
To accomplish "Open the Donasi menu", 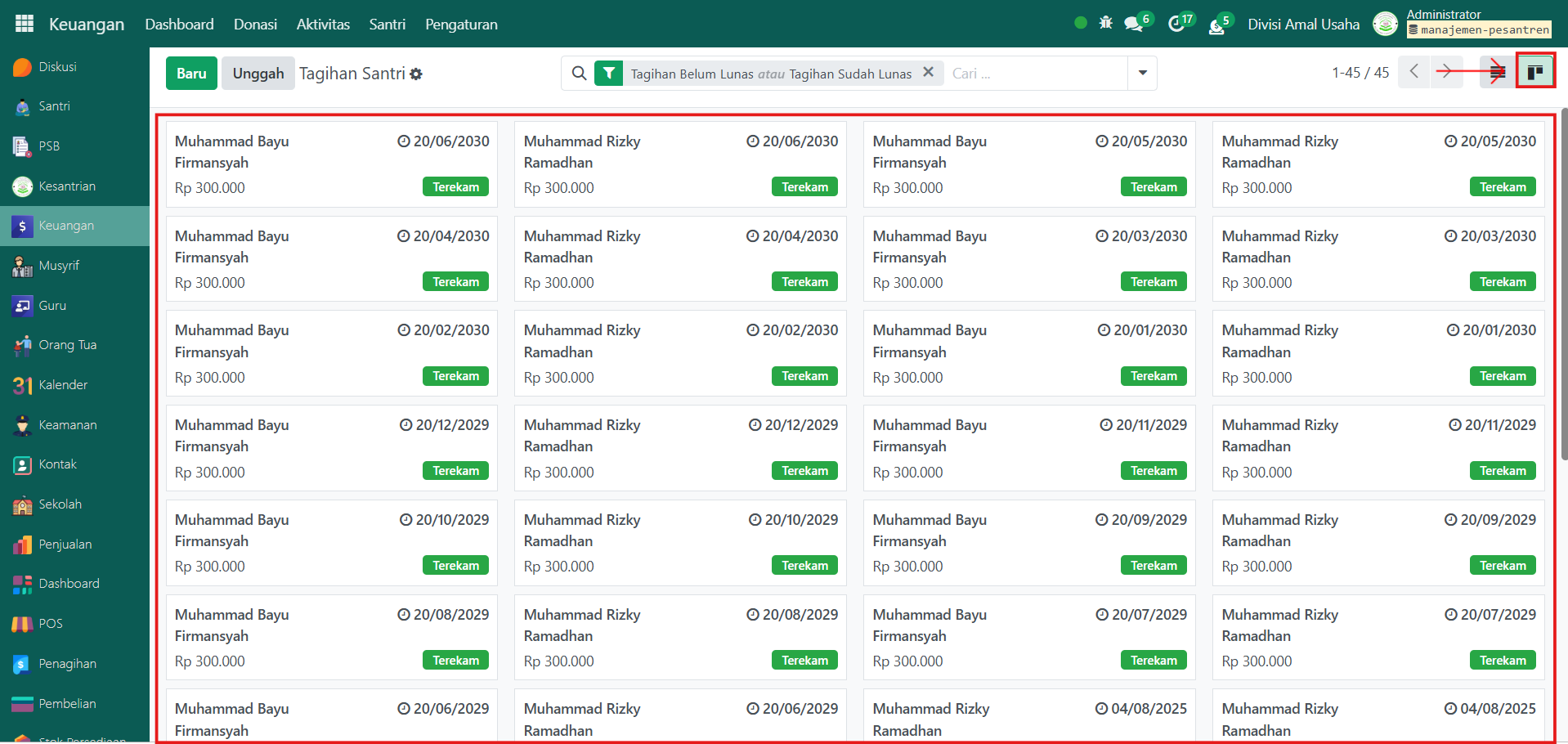I will click(255, 25).
